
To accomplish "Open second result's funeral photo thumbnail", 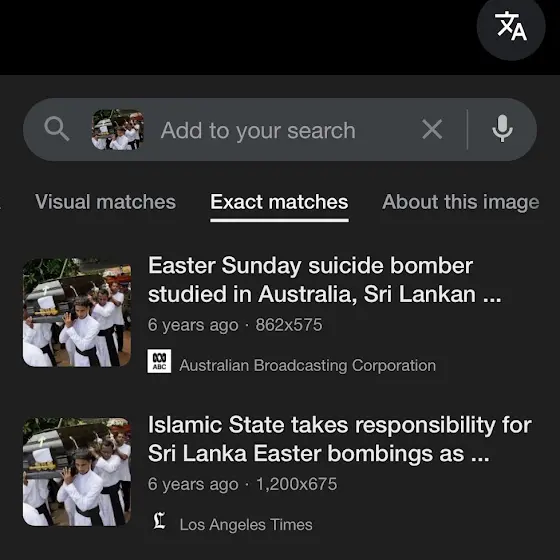I will coord(77,472).
